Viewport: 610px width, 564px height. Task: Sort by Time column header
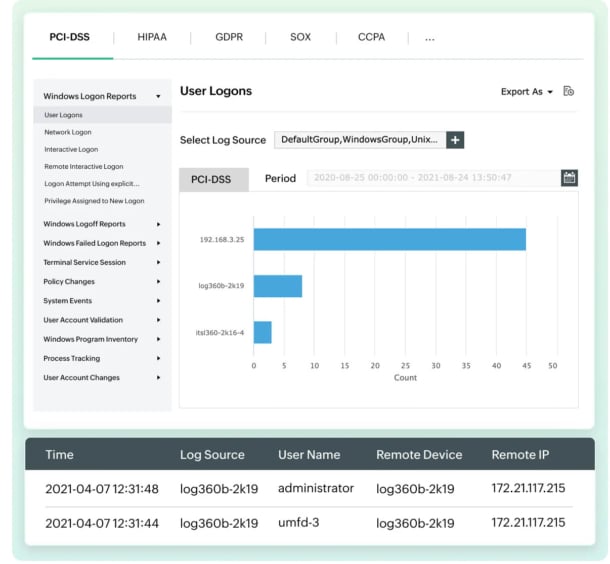60,455
